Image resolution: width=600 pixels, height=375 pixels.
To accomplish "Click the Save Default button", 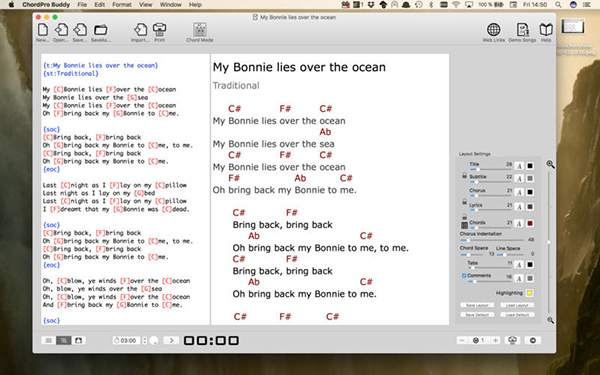I will pyautogui.click(x=477, y=315).
